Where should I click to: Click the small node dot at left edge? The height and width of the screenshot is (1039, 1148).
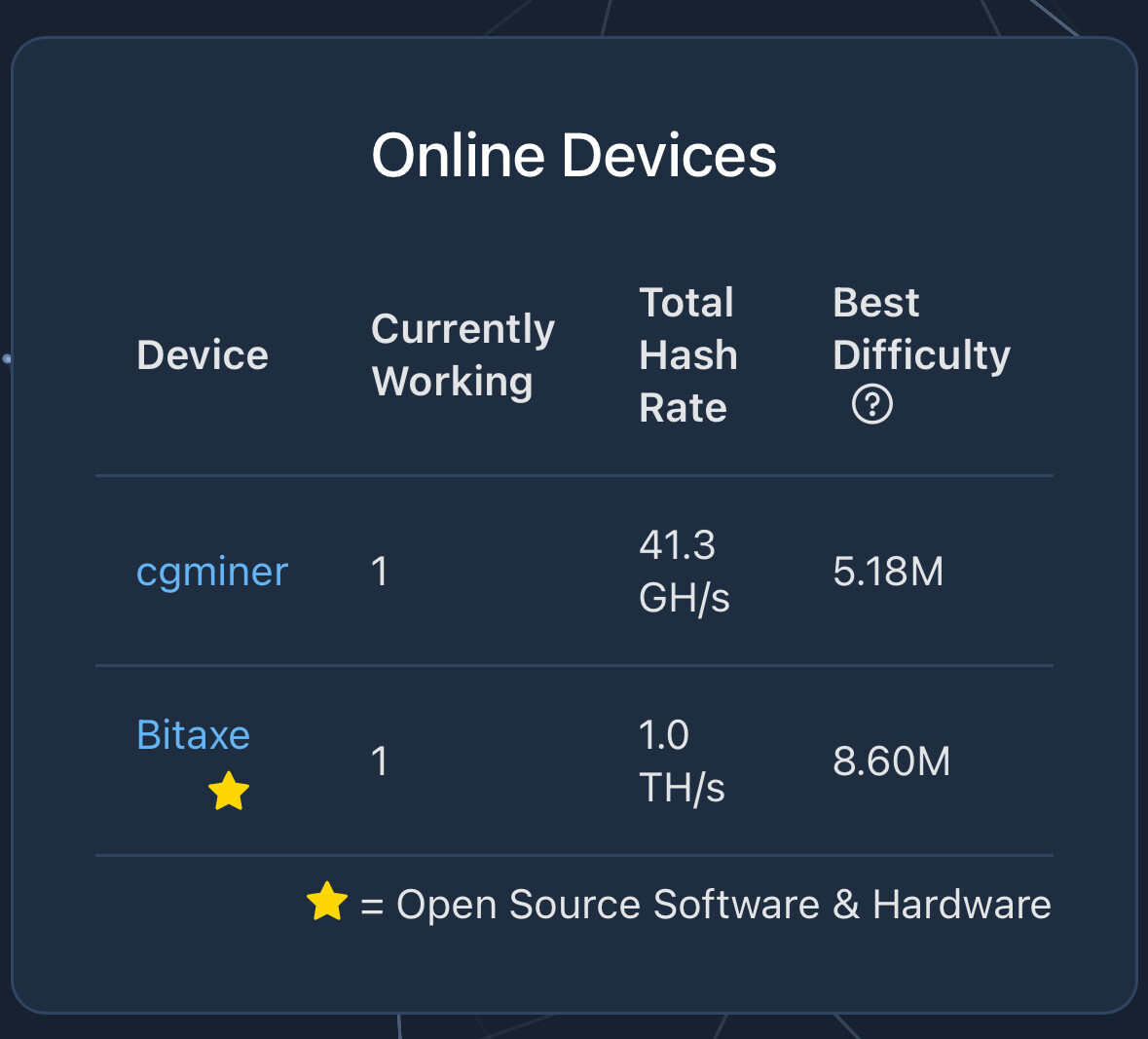point(7,359)
